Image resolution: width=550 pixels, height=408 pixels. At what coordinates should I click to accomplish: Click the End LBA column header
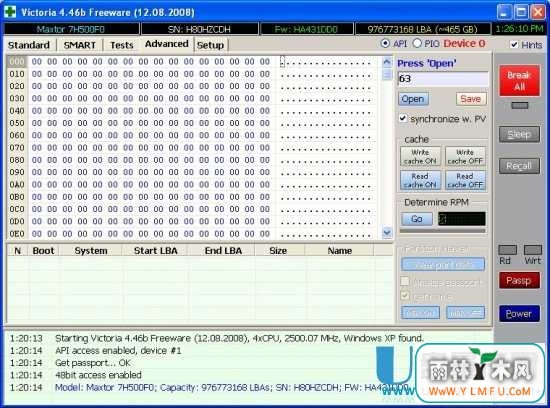(223, 250)
